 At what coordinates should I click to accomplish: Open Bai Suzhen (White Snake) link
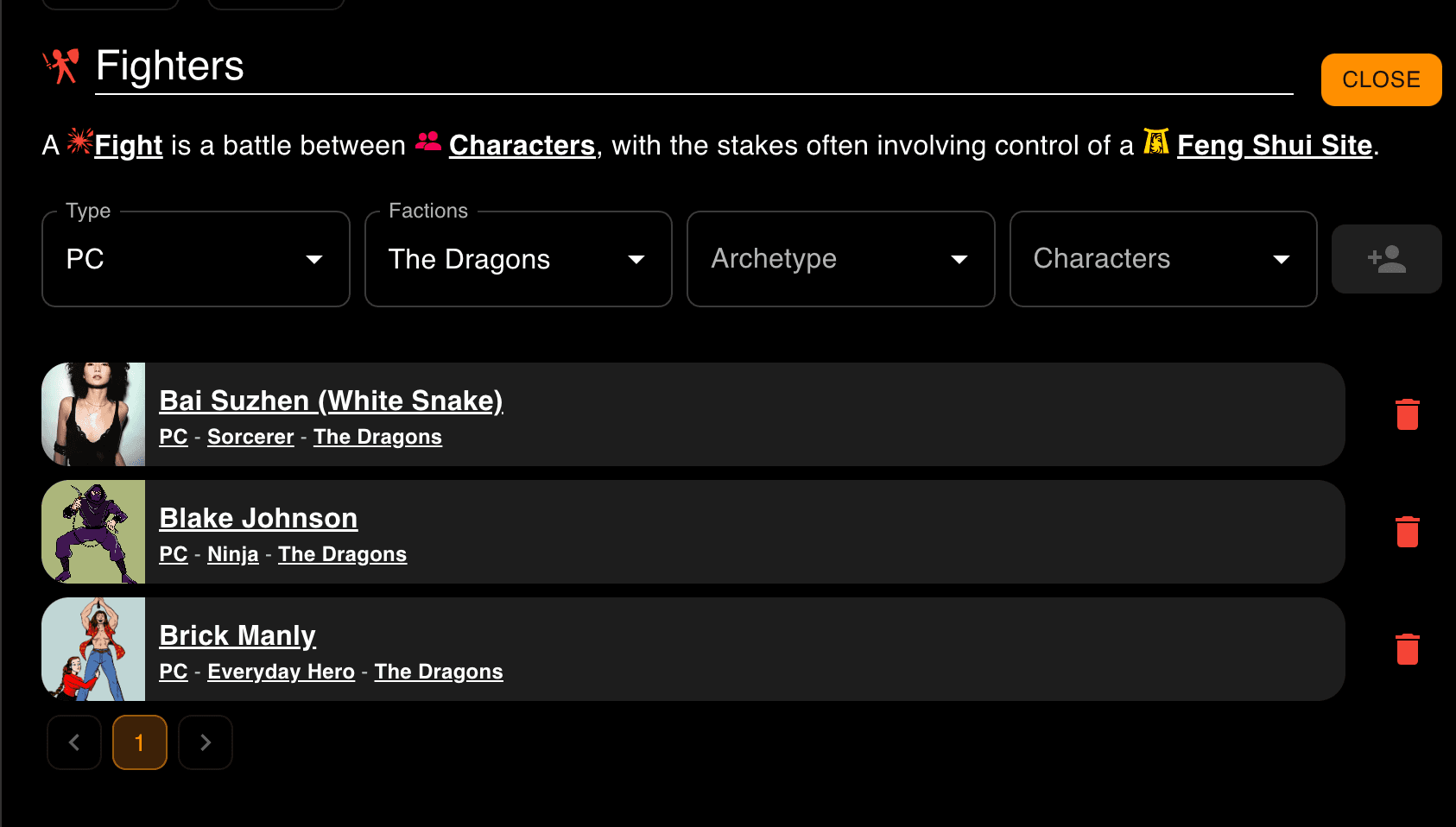(331, 401)
